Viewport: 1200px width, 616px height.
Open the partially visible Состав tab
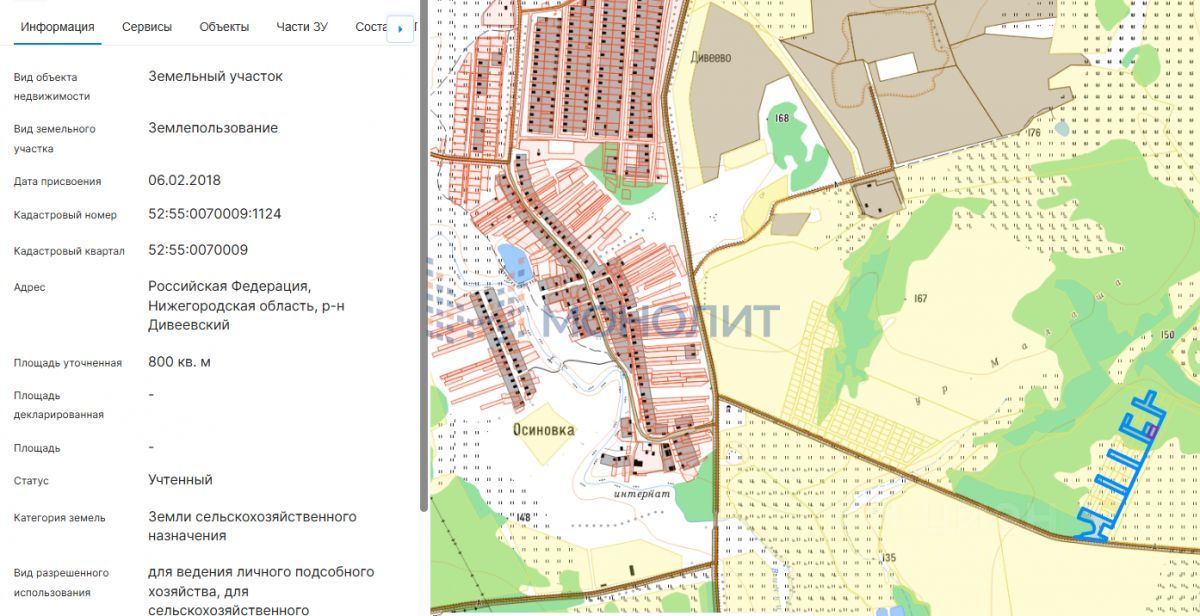370,27
